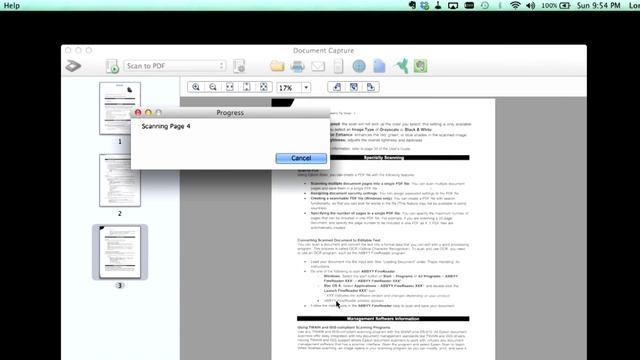Viewport: 640px width, 360px height.
Task: Click the Scanning Page 4 status text
Action: pos(166,126)
